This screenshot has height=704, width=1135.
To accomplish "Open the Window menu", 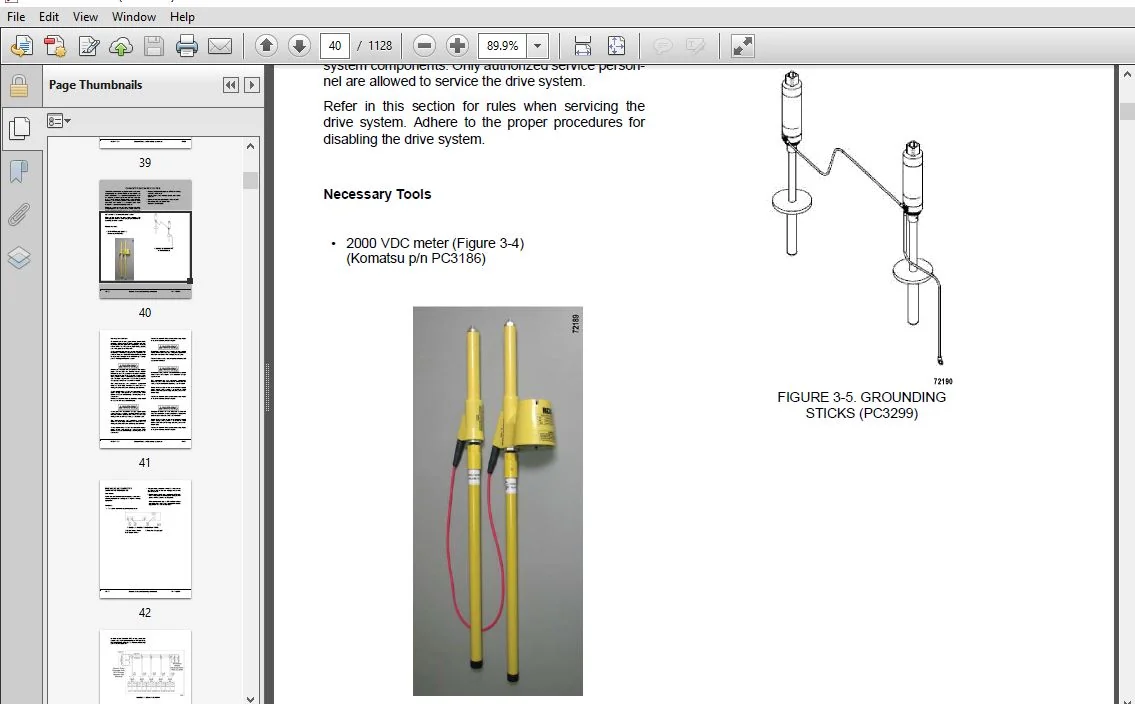I will pos(134,17).
